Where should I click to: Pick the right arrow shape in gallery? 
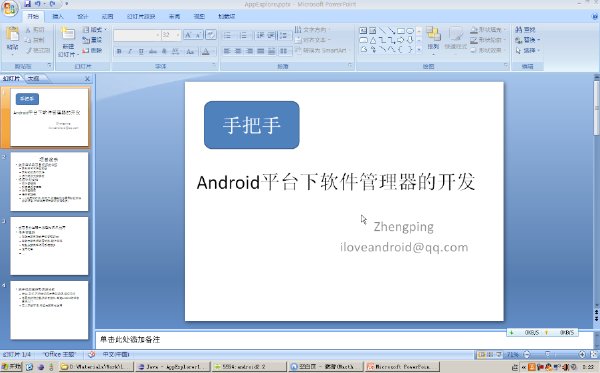click(401, 40)
